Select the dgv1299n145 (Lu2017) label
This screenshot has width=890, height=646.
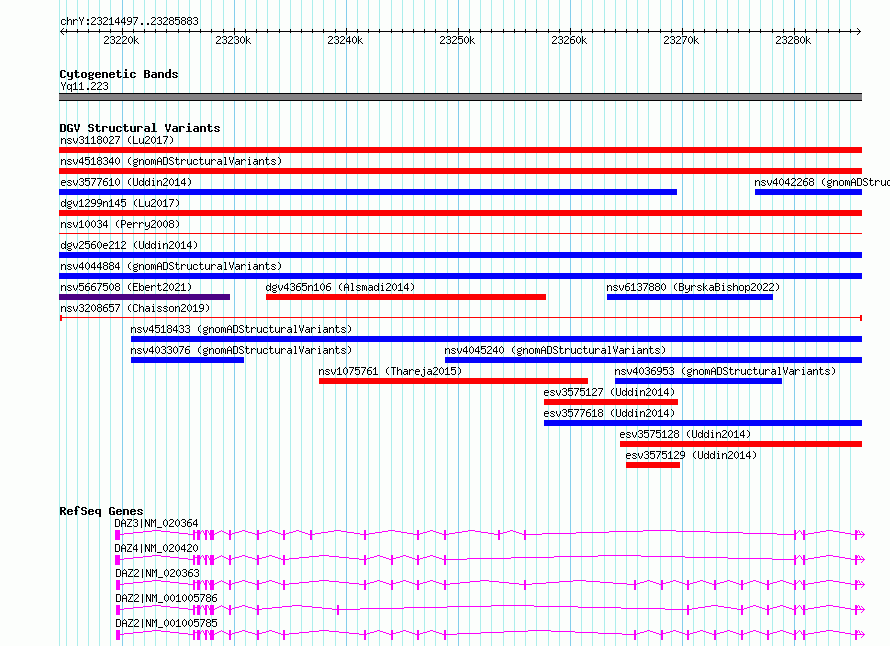120,203
